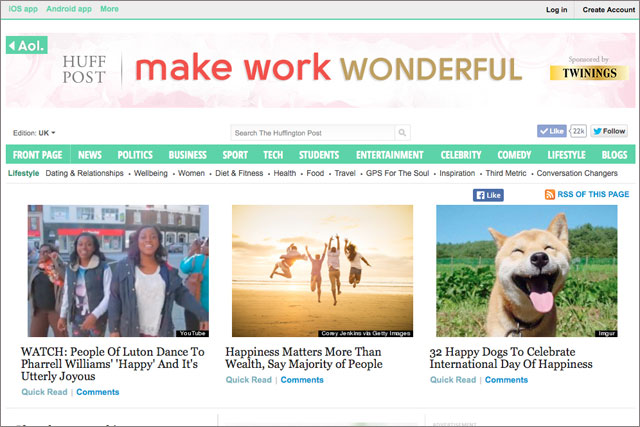Image resolution: width=640 pixels, height=427 pixels.
Task: Click the Android app link
Action: pyautogui.click(x=69, y=9)
